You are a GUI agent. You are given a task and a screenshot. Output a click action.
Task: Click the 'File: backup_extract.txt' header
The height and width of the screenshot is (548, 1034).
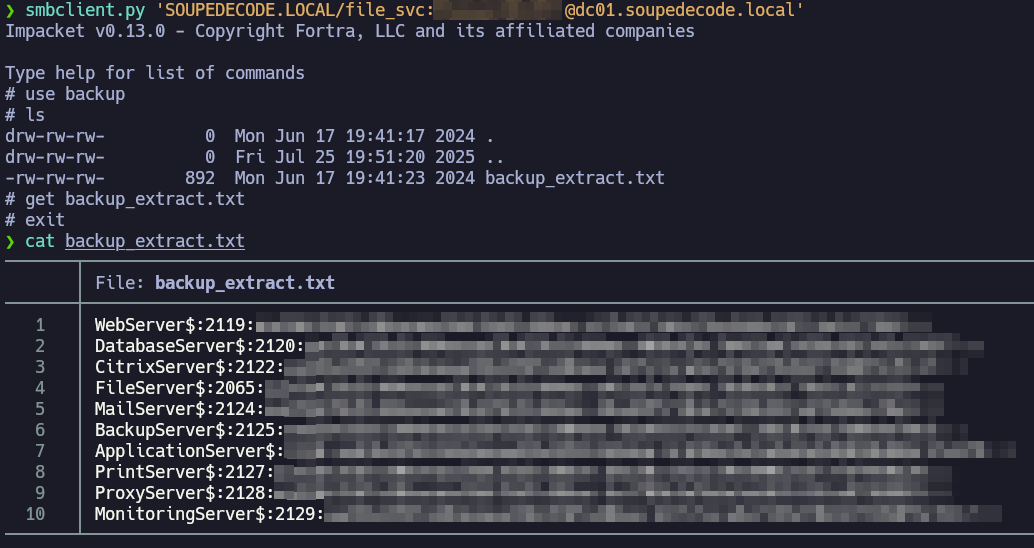click(215, 283)
